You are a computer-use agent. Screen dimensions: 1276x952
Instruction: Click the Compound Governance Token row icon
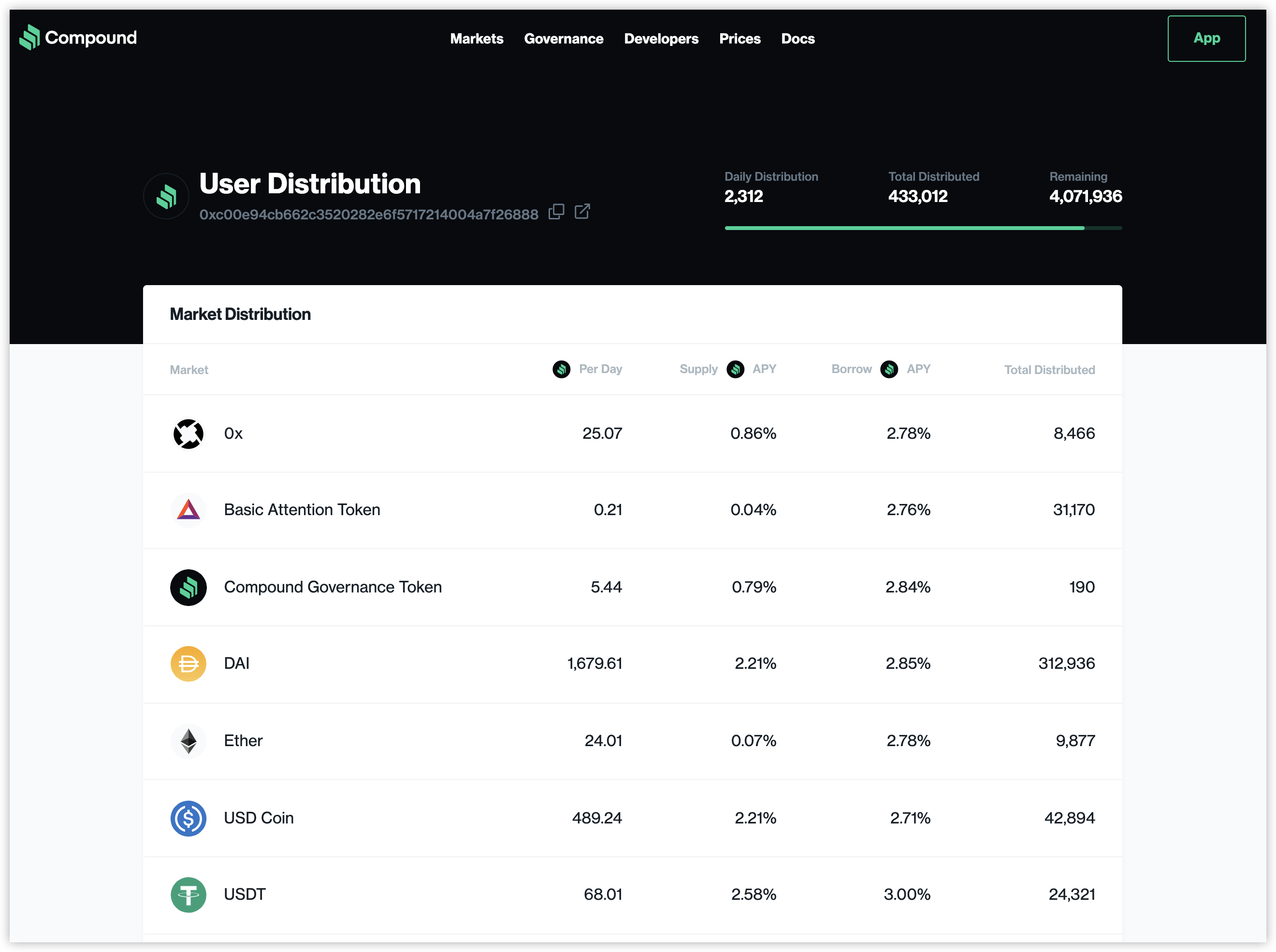pyautogui.click(x=188, y=587)
